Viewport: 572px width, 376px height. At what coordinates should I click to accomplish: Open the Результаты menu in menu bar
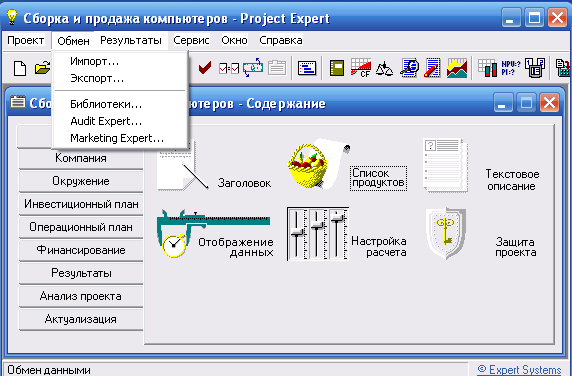131,40
